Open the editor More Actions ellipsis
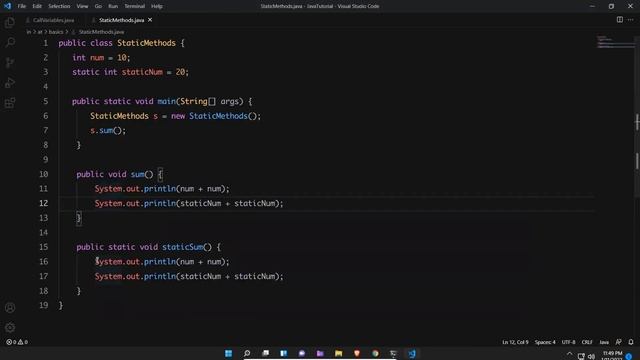 631,20
